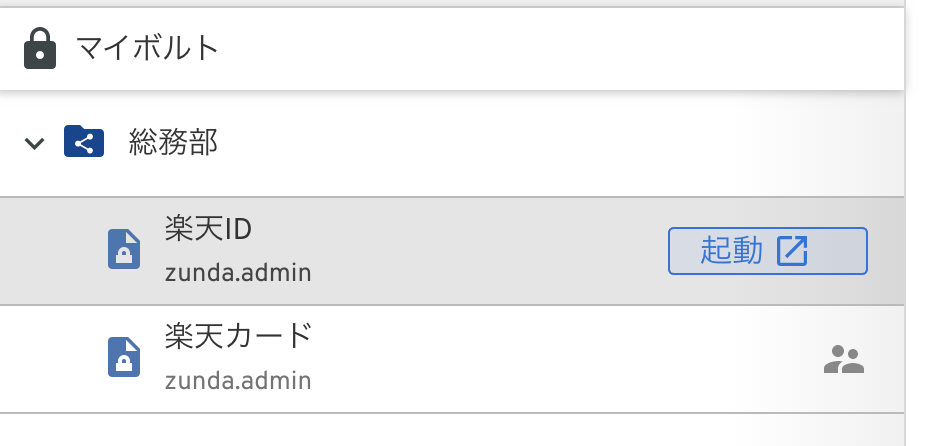Click the external-link icon in 起動 button
This screenshot has height=446, width=928.
point(792,251)
